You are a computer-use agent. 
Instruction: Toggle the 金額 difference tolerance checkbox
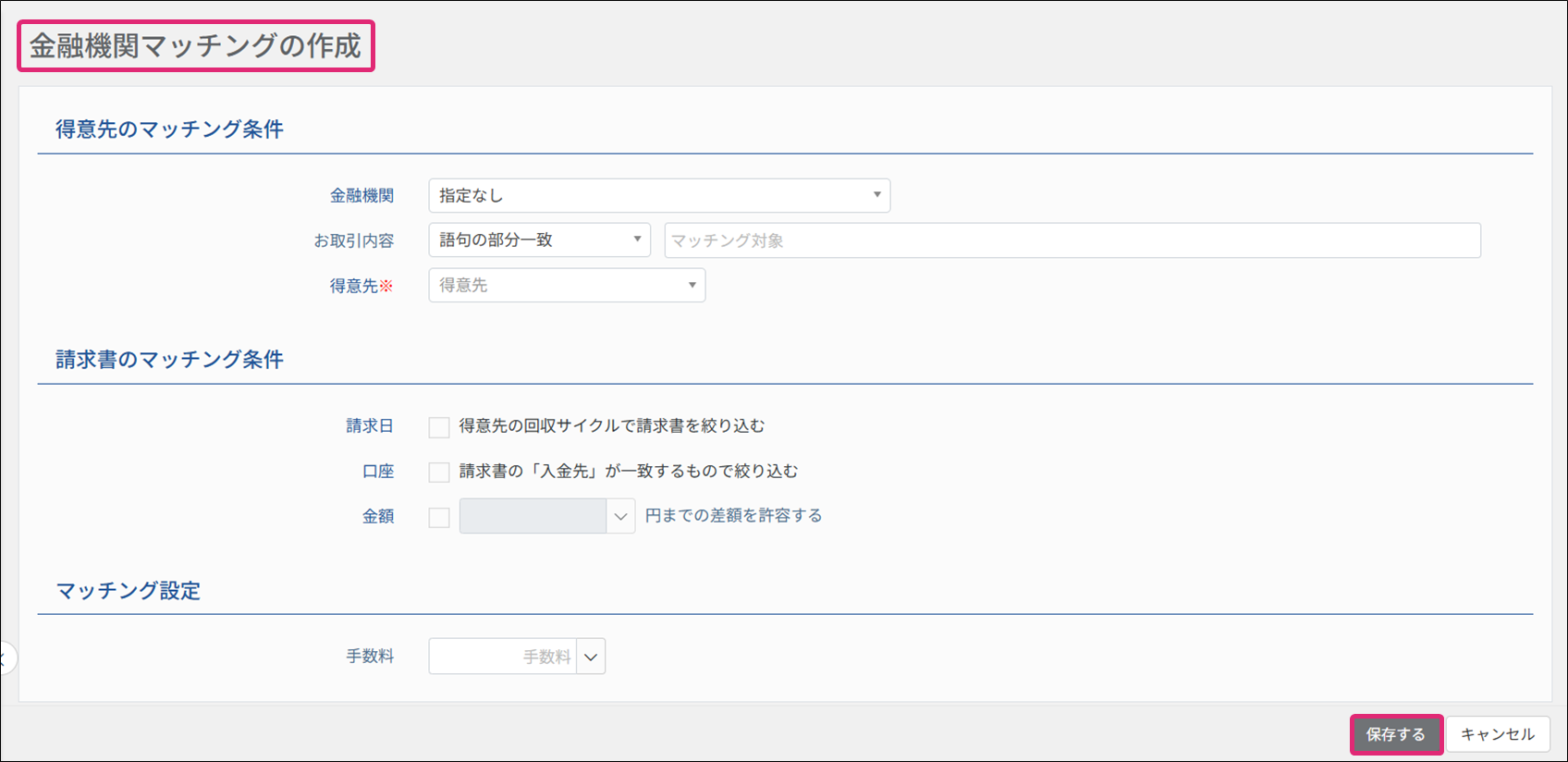(x=439, y=518)
